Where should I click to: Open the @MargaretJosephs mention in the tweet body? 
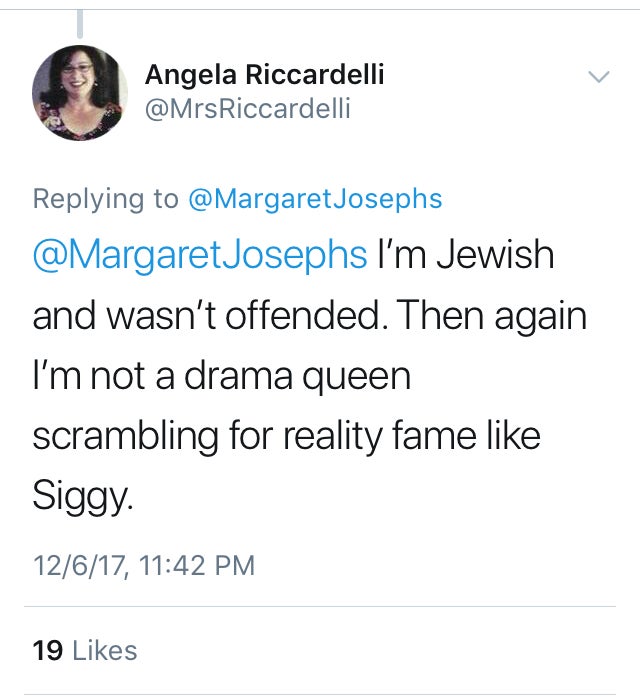click(200, 255)
